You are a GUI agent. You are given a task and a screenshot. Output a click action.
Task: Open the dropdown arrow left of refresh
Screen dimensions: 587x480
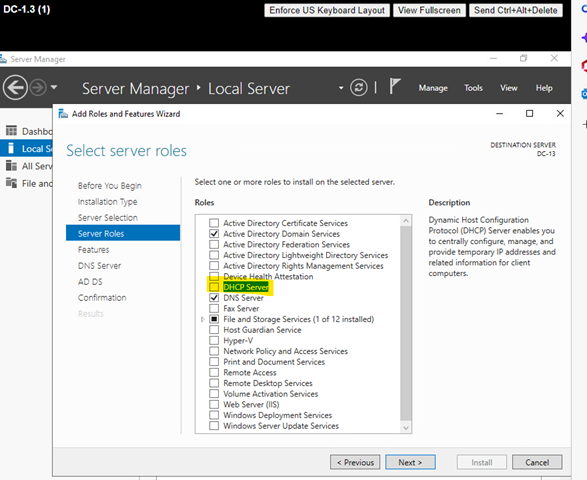(341, 88)
